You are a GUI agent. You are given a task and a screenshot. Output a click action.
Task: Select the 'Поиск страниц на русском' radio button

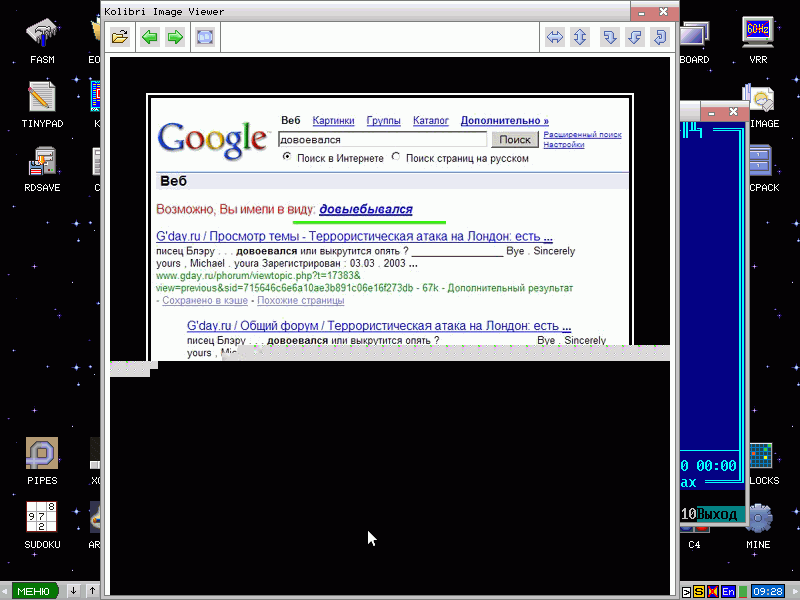pos(396,157)
